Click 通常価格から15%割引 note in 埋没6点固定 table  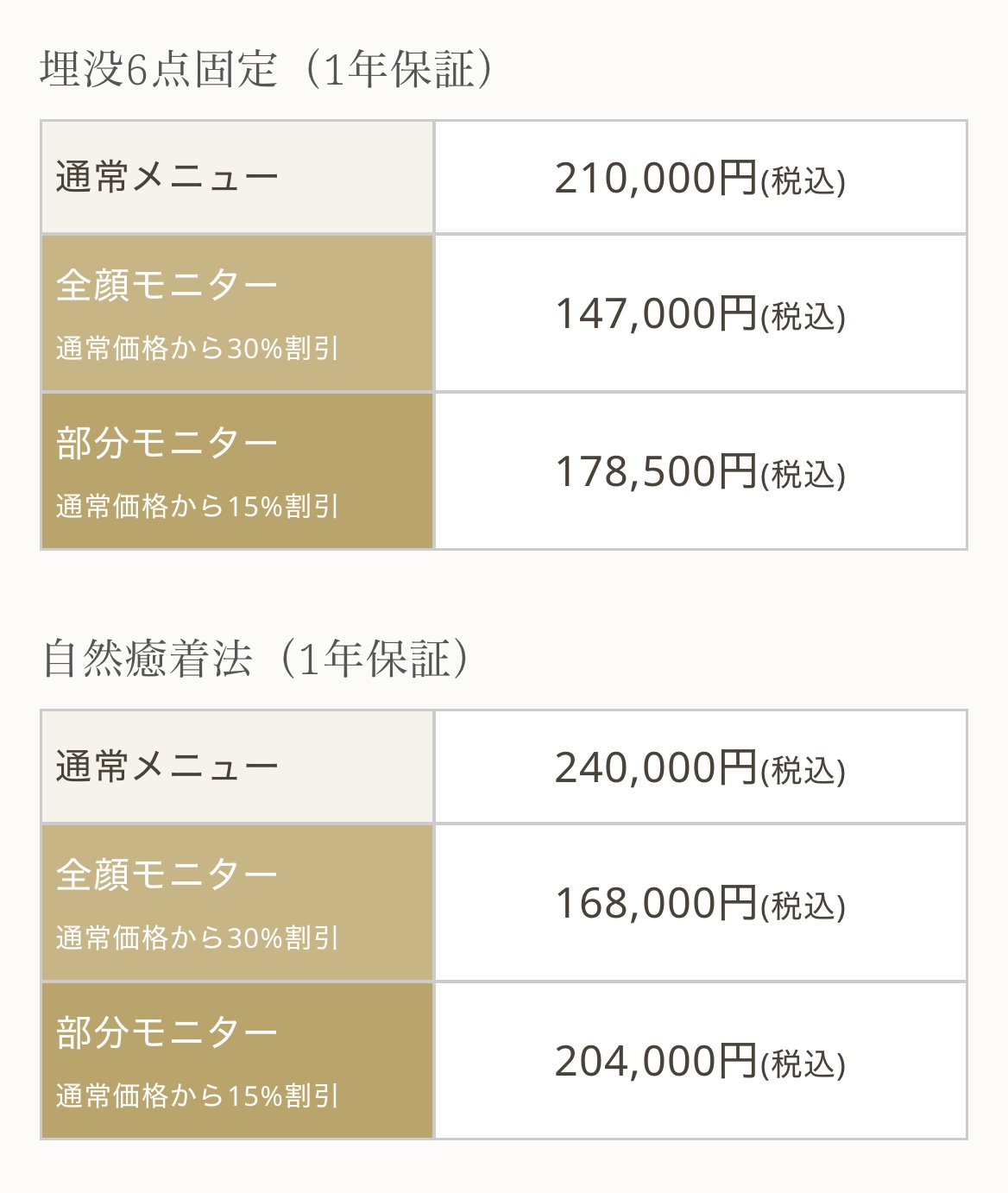(198, 507)
